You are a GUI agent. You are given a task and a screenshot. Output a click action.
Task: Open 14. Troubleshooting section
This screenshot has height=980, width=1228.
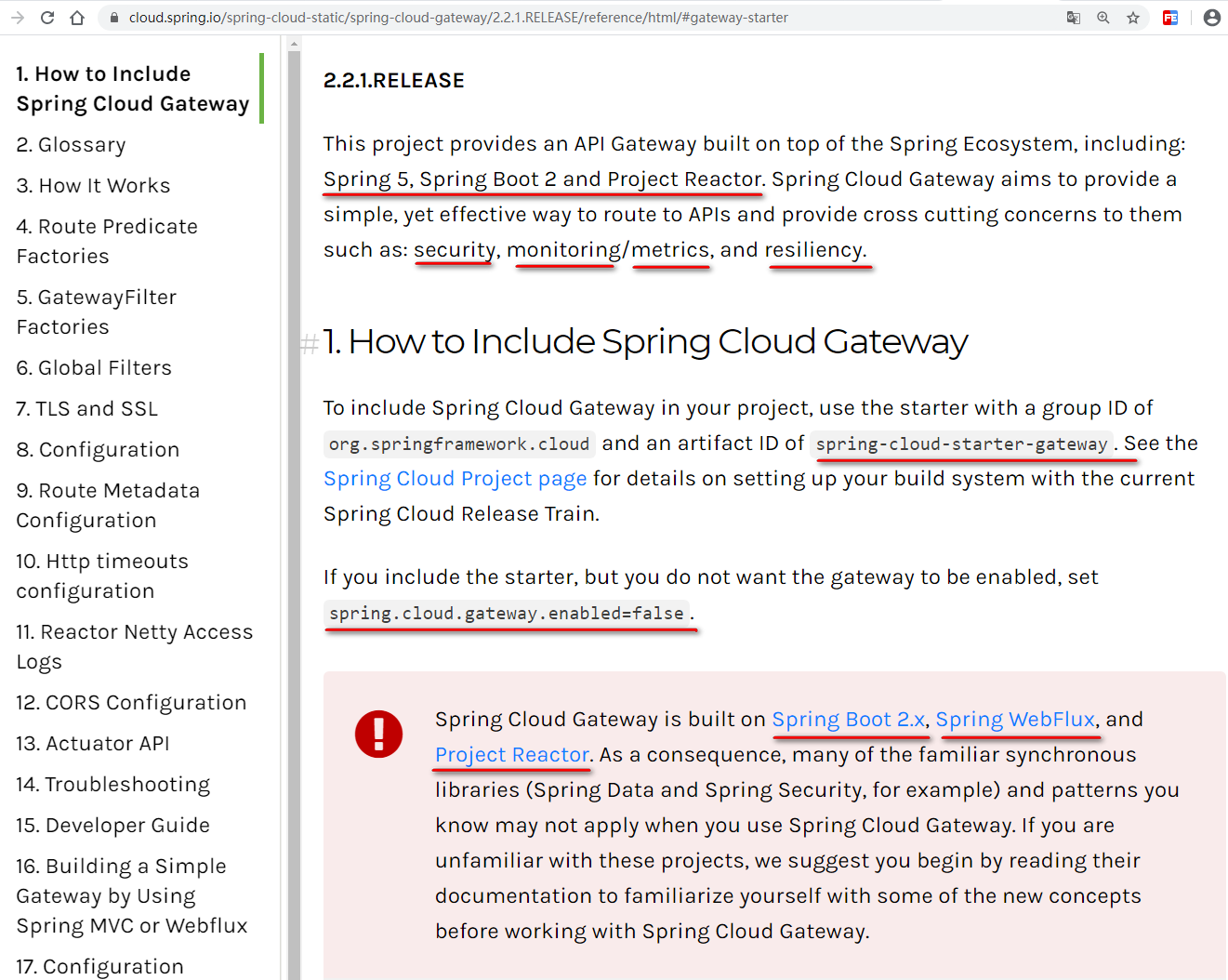113,785
